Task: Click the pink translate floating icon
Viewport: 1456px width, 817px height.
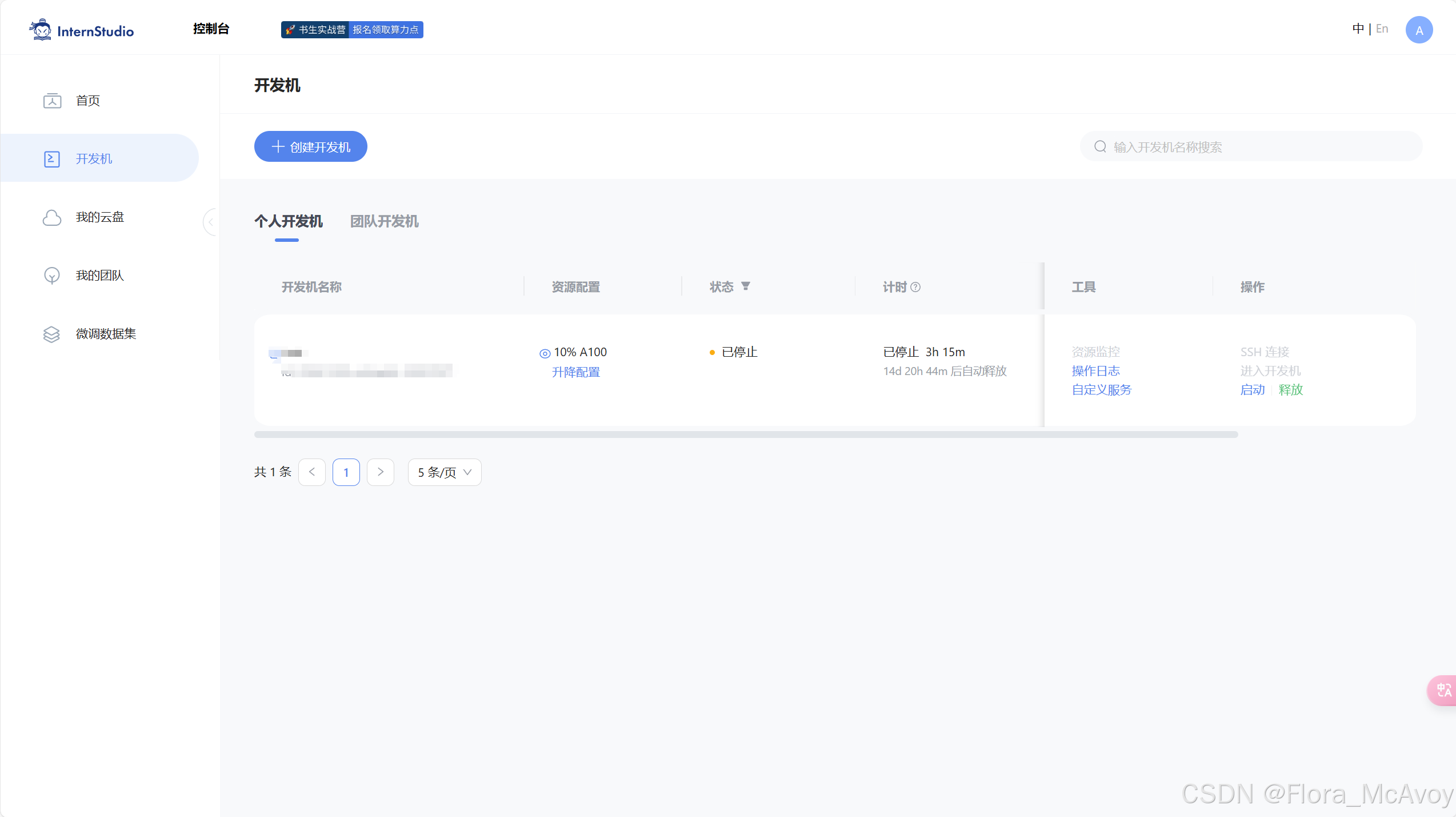Action: tap(1443, 690)
